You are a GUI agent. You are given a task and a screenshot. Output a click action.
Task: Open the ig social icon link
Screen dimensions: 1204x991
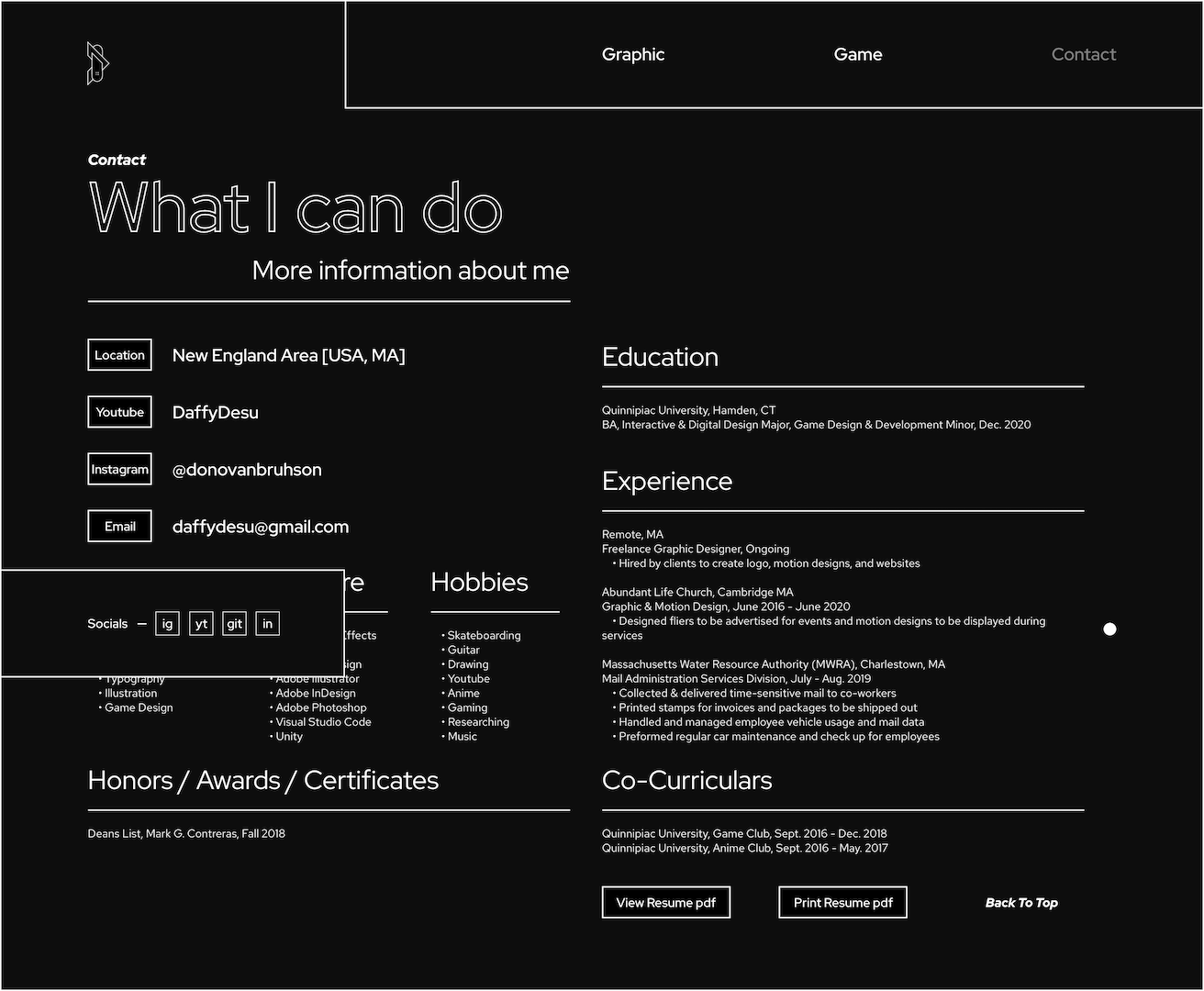(x=167, y=624)
